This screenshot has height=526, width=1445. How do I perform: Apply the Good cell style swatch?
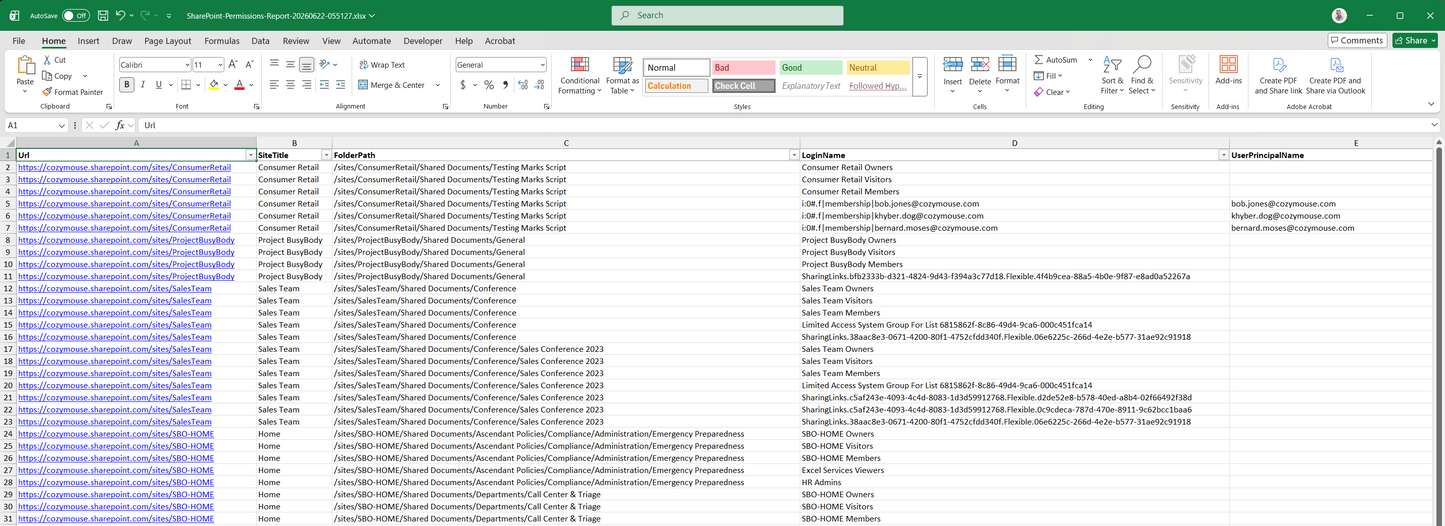click(810, 68)
